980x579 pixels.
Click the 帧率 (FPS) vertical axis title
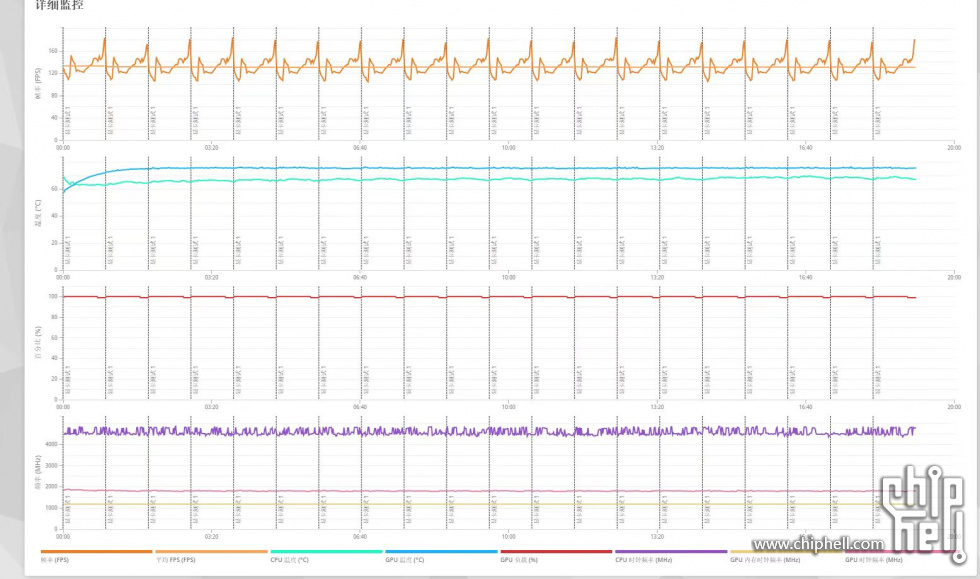(x=38, y=83)
